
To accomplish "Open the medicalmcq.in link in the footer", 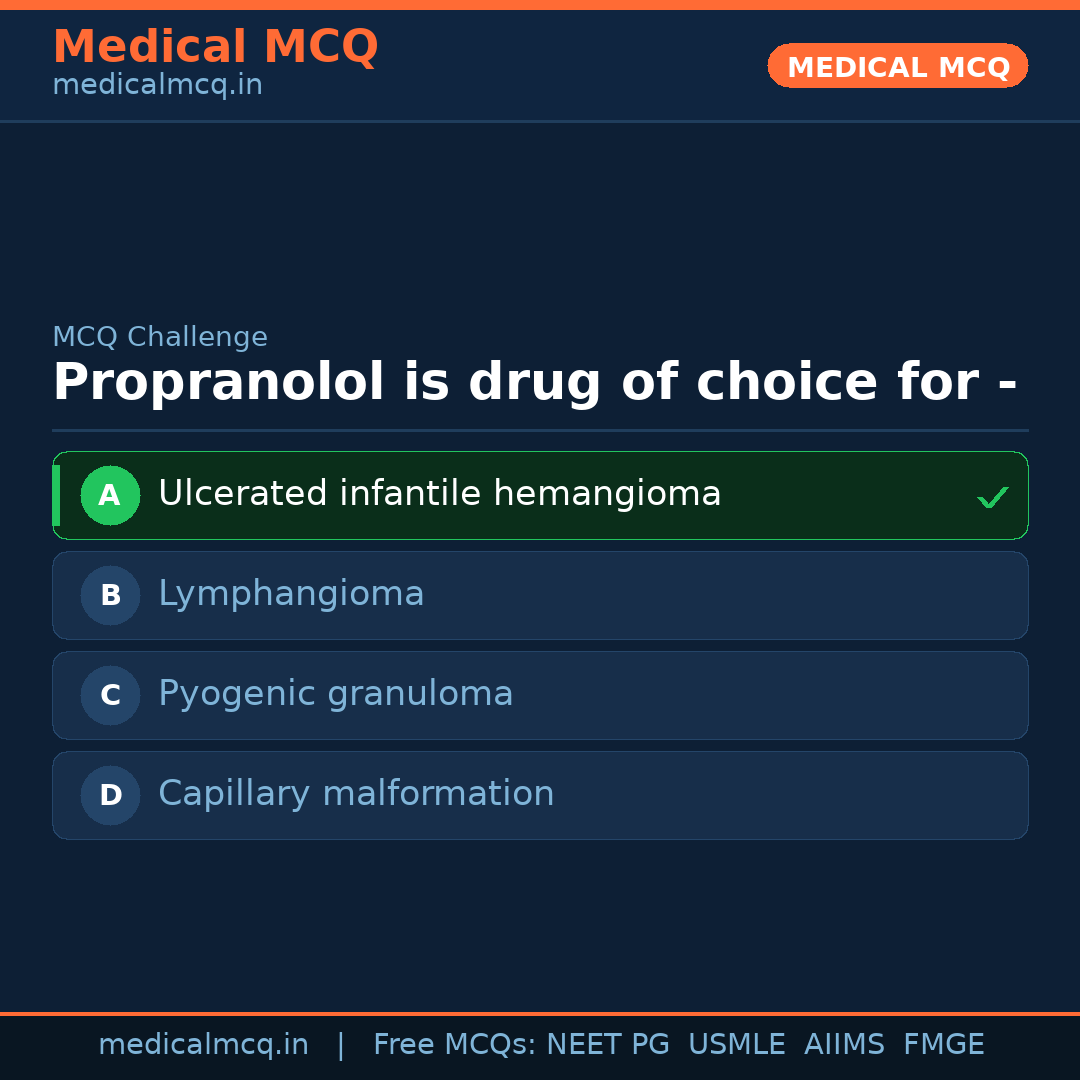I will point(203,1045).
